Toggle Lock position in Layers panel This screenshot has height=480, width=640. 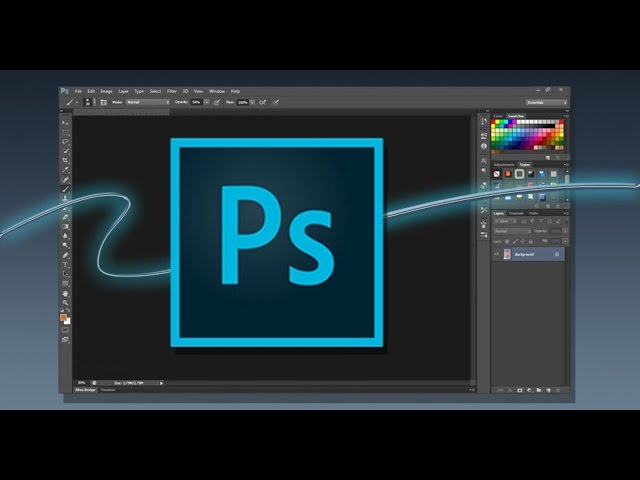pos(523,242)
